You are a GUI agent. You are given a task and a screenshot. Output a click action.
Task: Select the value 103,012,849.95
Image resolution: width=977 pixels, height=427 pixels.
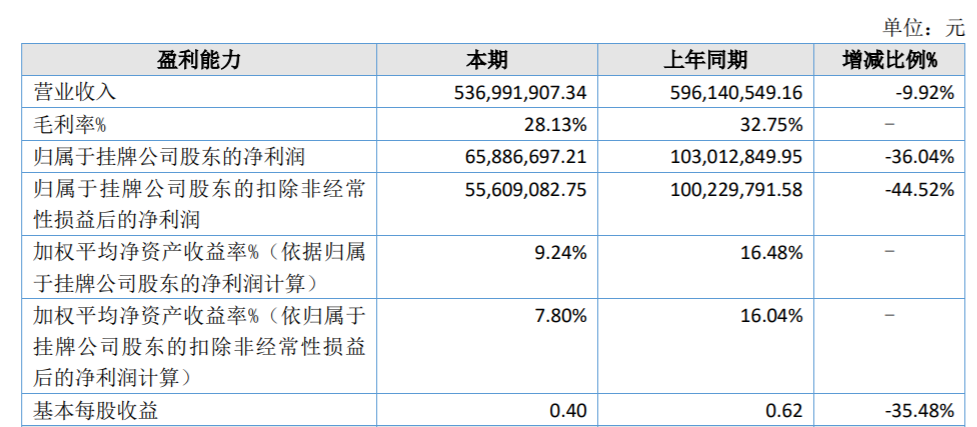(x=736, y=156)
